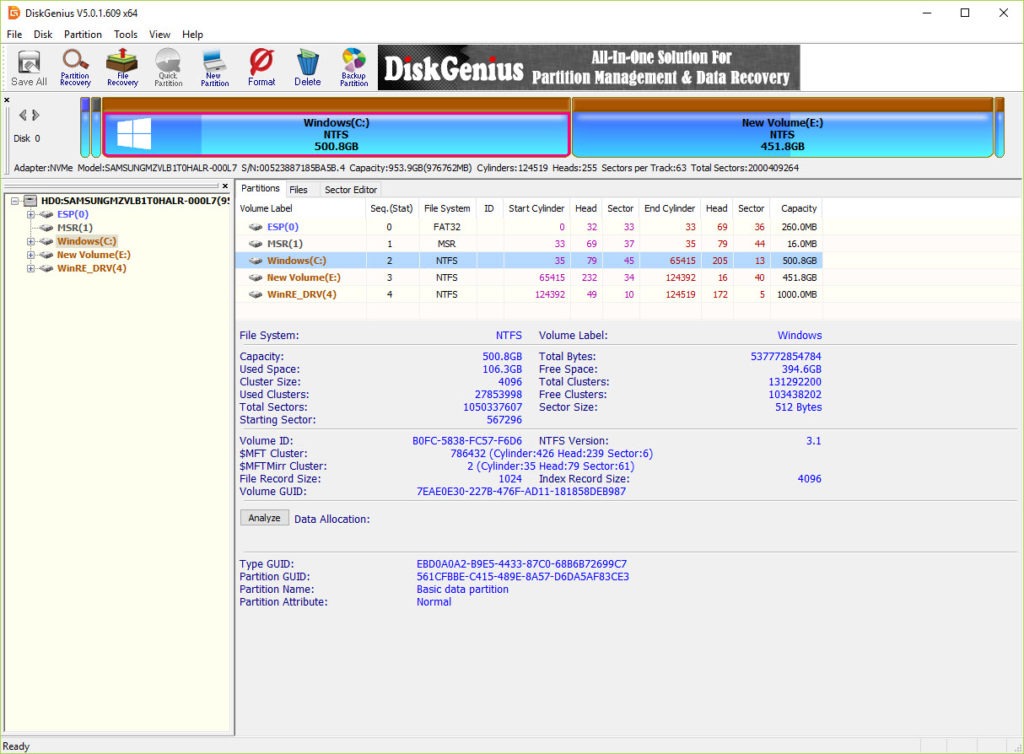Select the WinRE_DRV(4) table row
The width and height of the screenshot is (1024, 754).
click(528, 295)
